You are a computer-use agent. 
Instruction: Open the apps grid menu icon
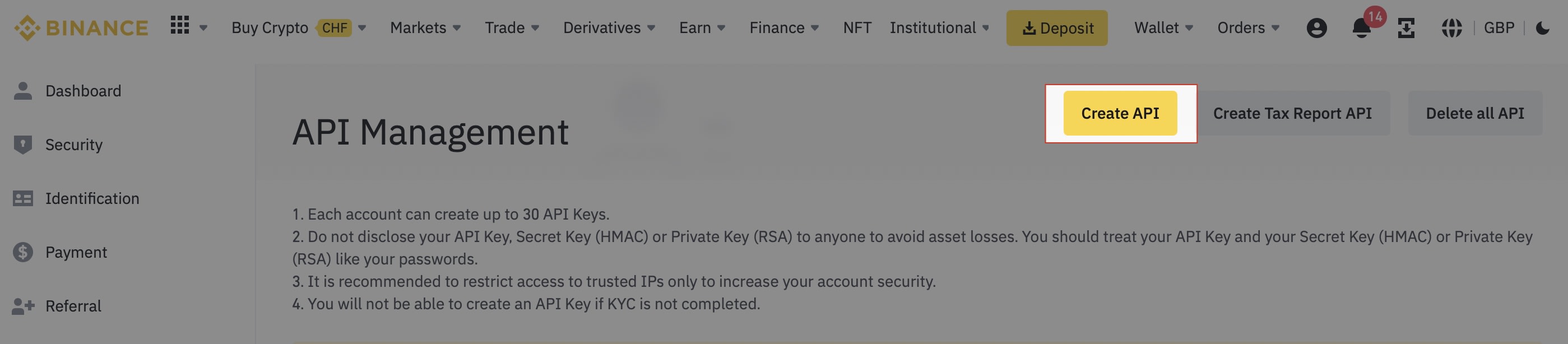point(179,26)
